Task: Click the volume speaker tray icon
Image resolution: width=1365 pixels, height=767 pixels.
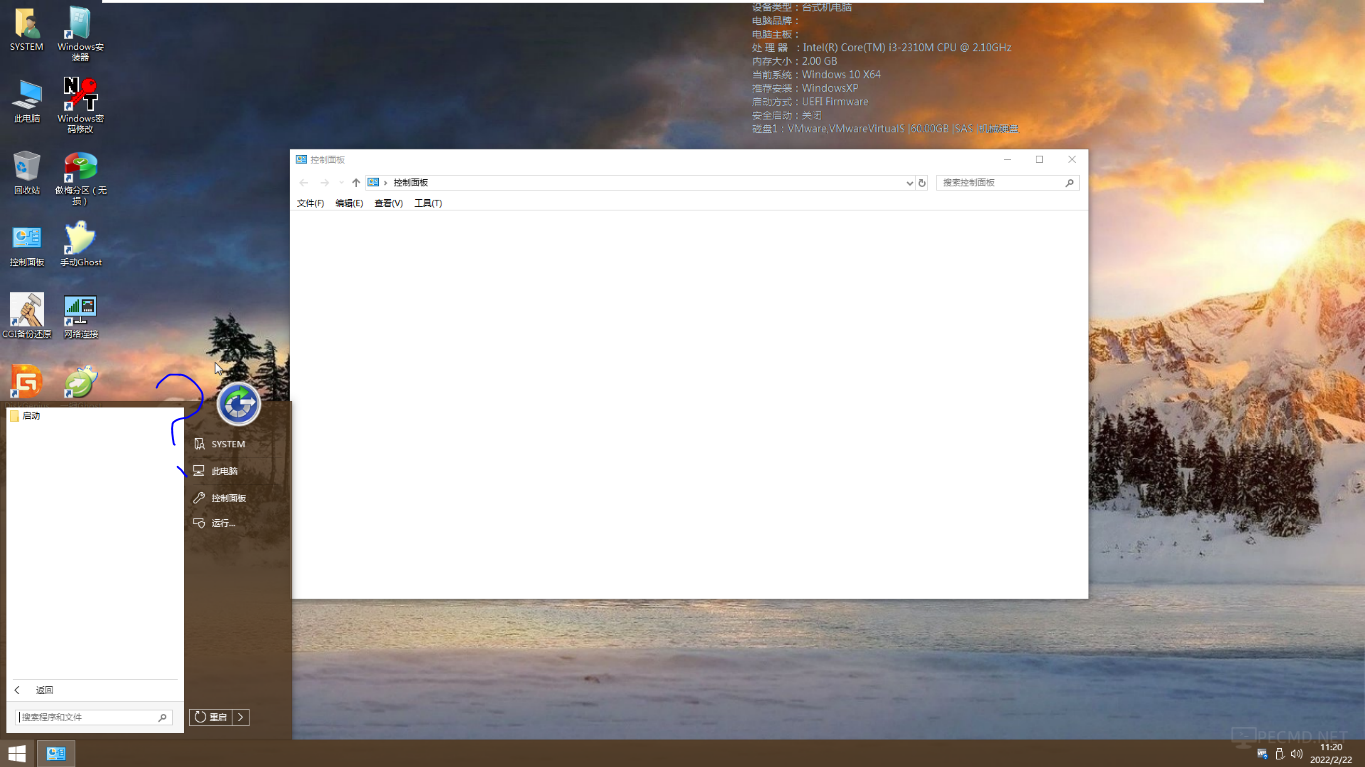Action: [x=1297, y=754]
